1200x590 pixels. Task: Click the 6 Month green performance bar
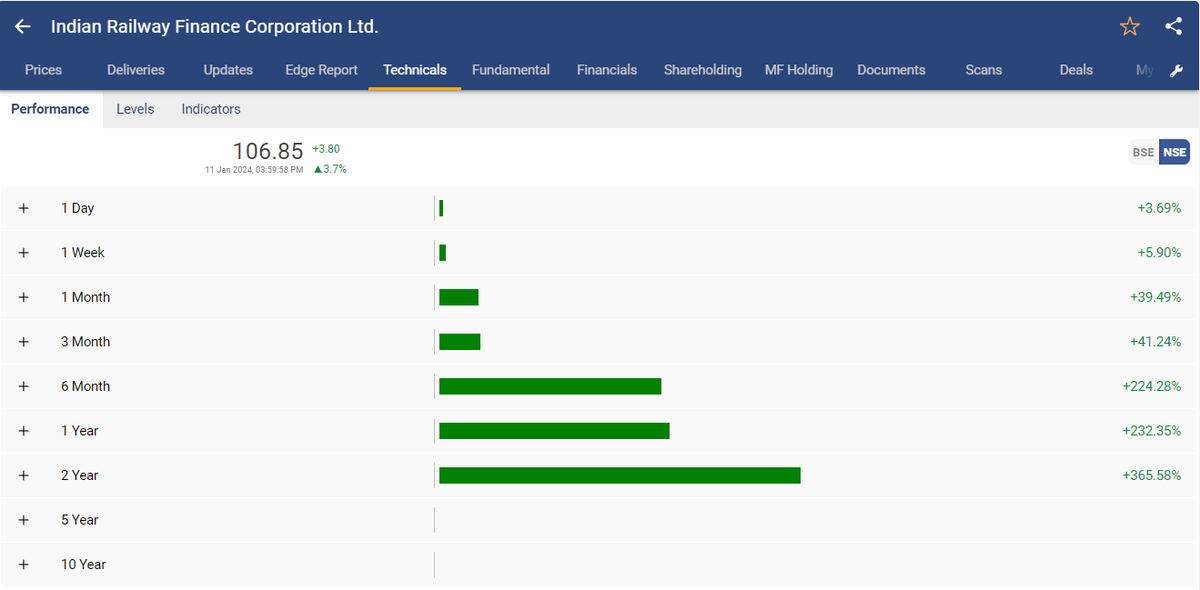(550, 386)
